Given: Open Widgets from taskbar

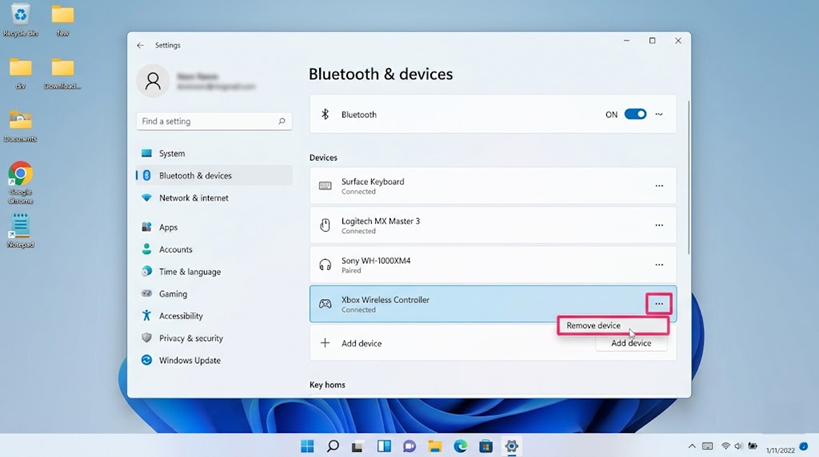Looking at the screenshot, I should 384,446.
